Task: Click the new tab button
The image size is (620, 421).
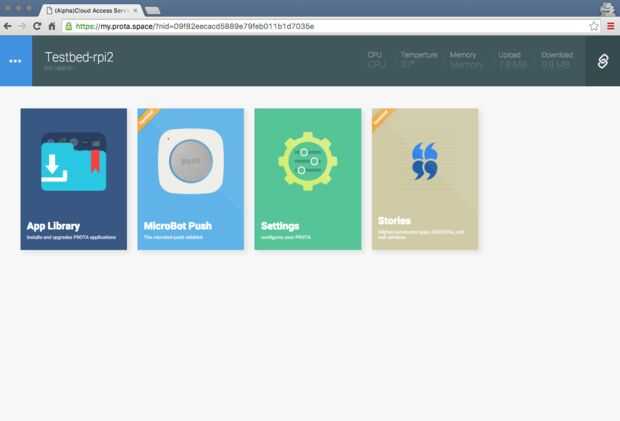Action: pos(153,11)
